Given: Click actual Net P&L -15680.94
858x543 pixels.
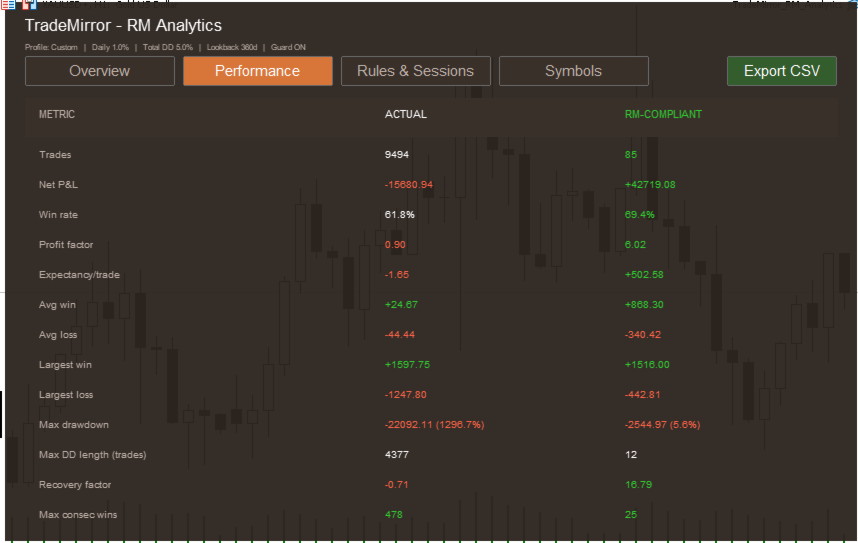Looking at the screenshot, I should [x=409, y=185].
